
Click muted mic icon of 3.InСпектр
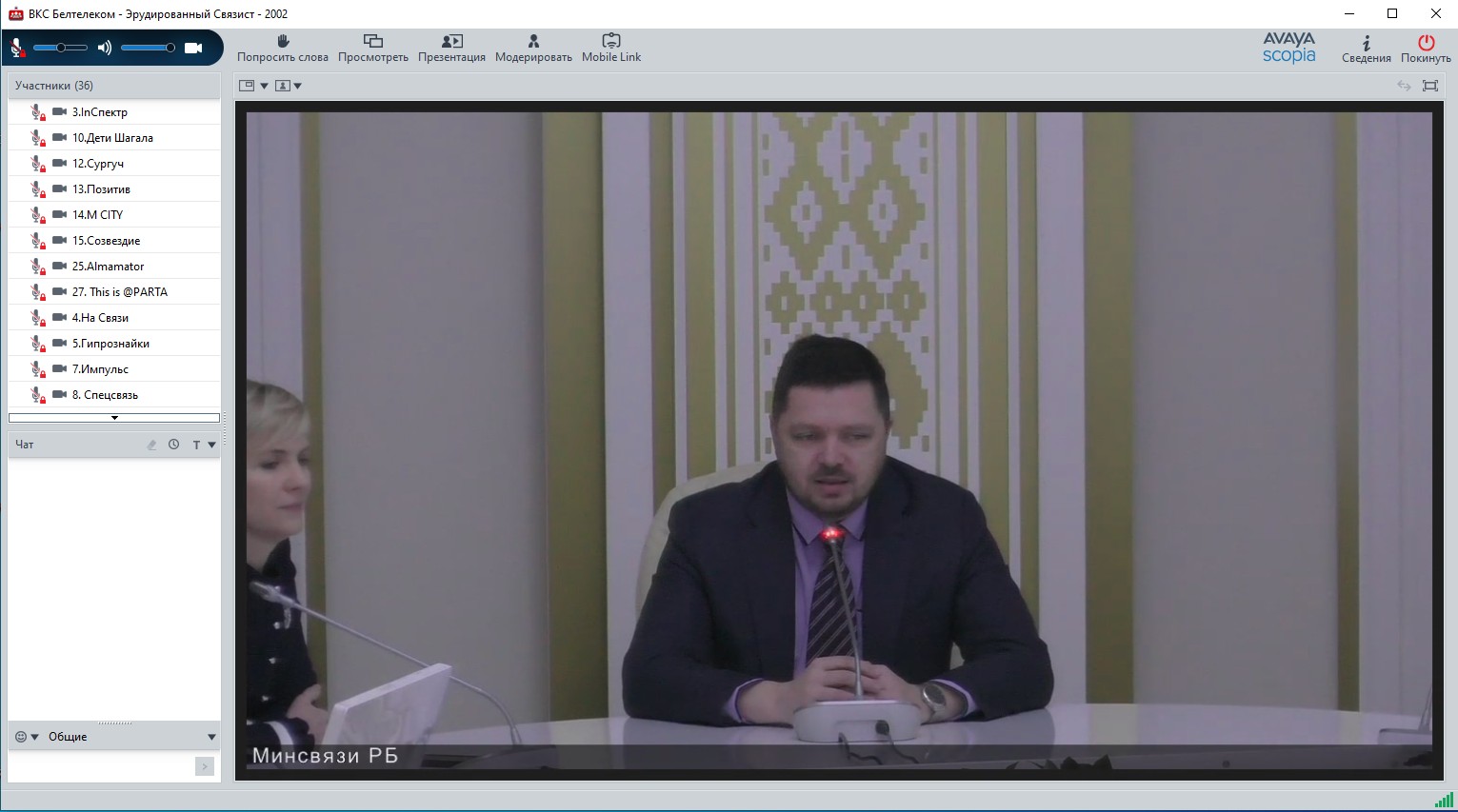38,112
